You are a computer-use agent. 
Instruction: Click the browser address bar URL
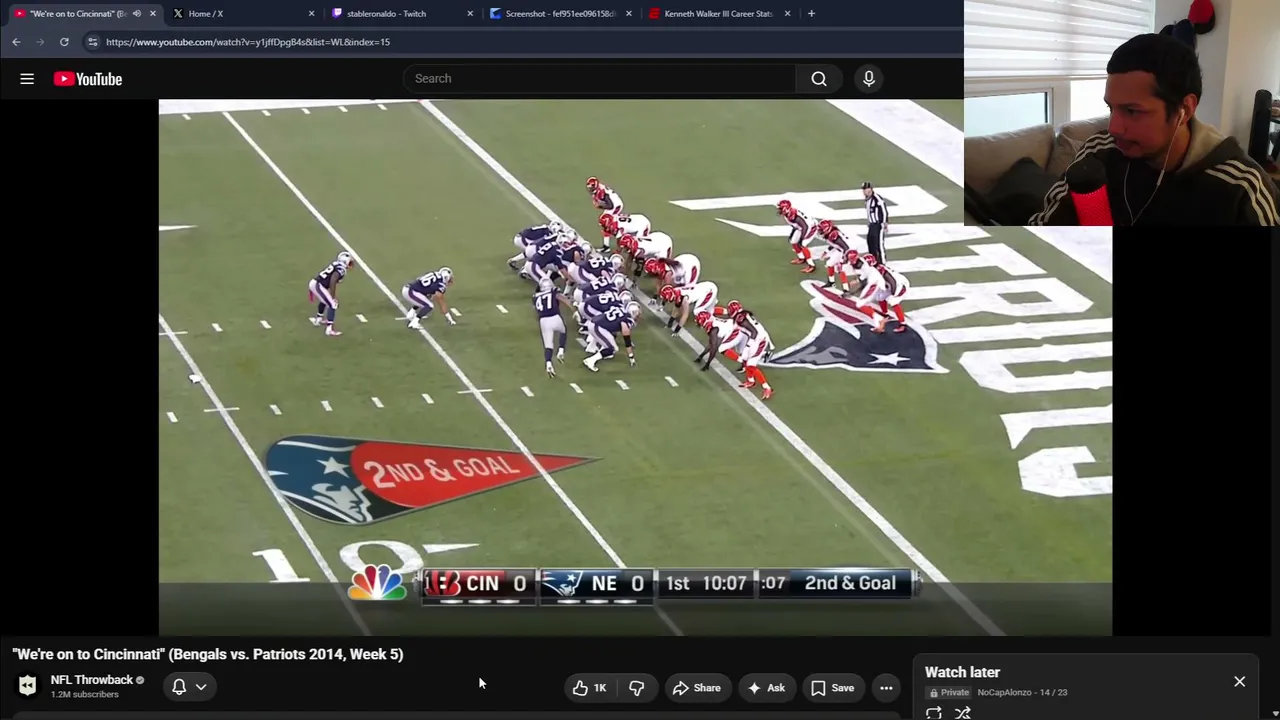[248, 42]
